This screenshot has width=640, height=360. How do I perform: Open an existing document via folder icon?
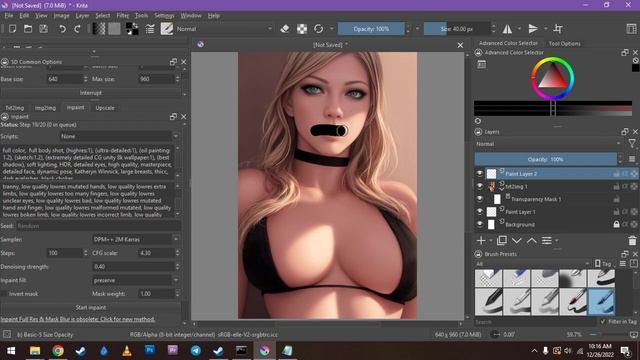28,29
